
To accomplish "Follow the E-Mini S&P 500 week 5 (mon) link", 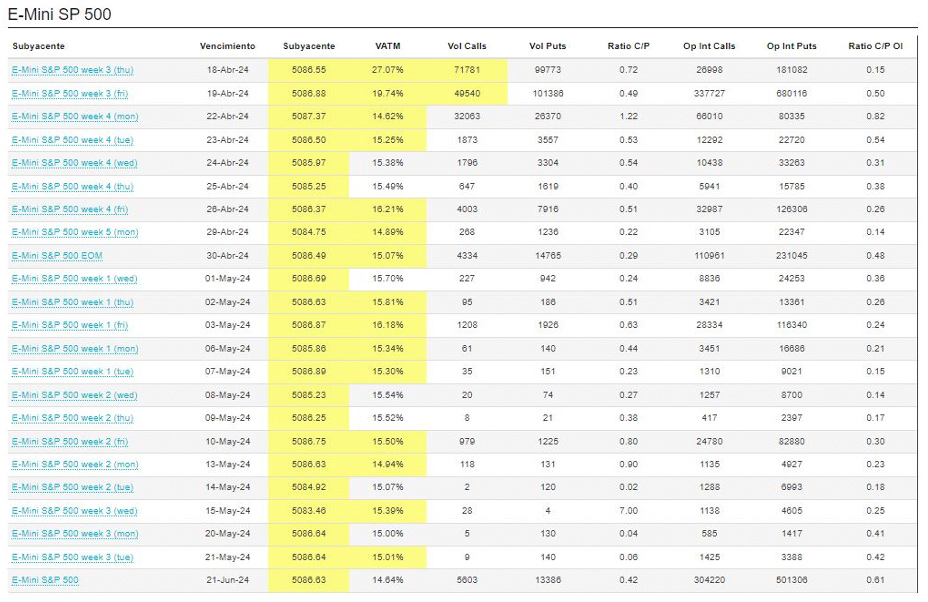I will (72, 233).
